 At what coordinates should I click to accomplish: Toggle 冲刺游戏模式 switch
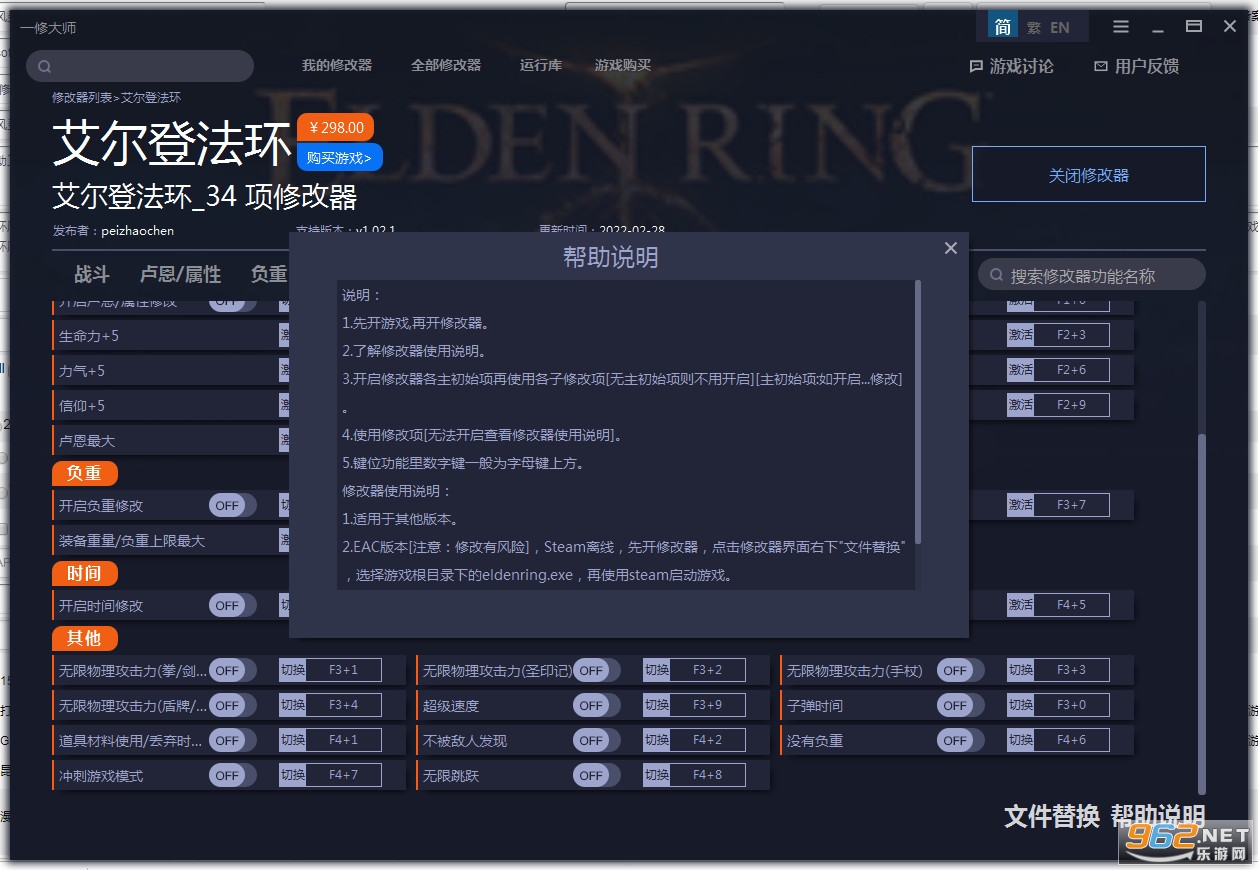(x=232, y=775)
